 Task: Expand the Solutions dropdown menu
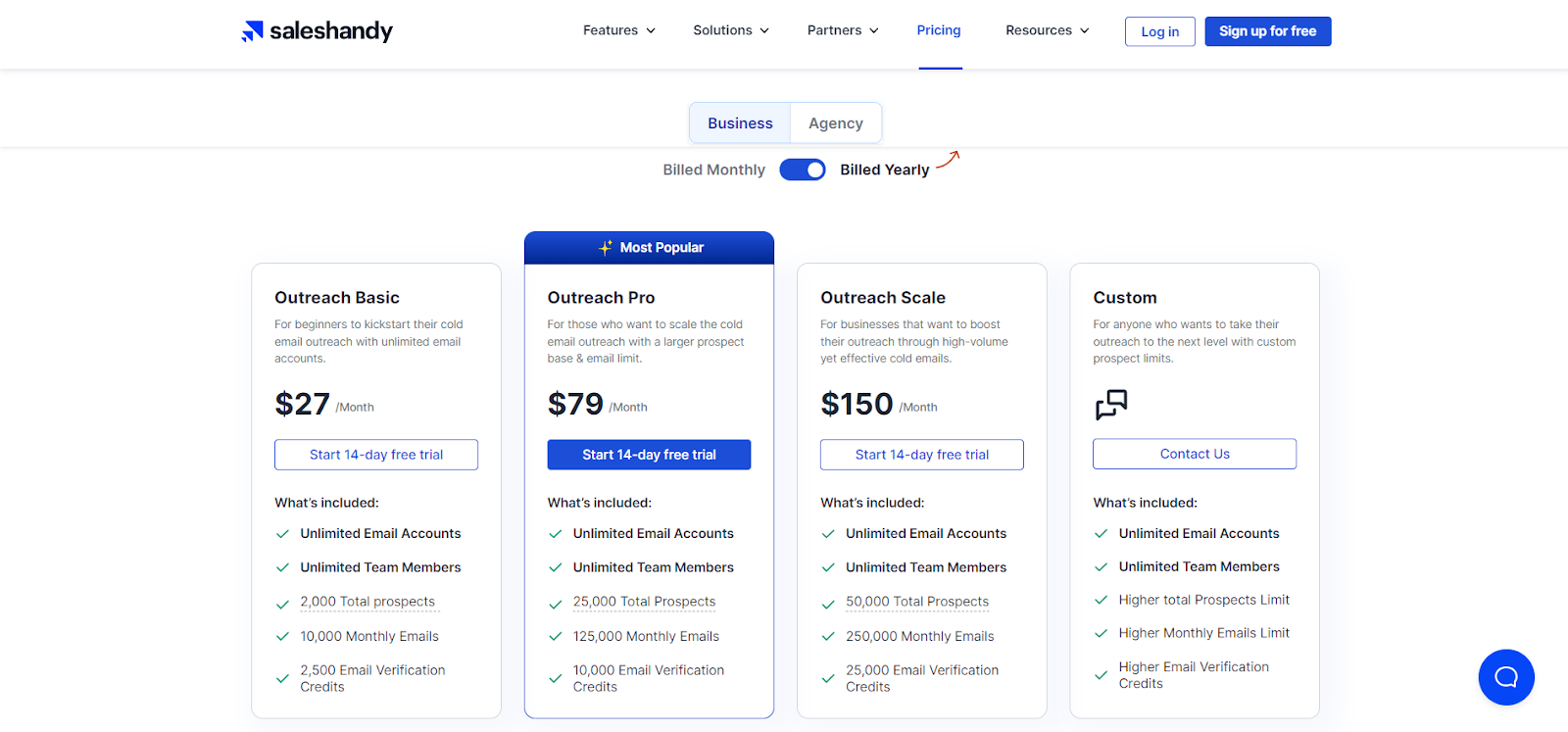(x=731, y=30)
